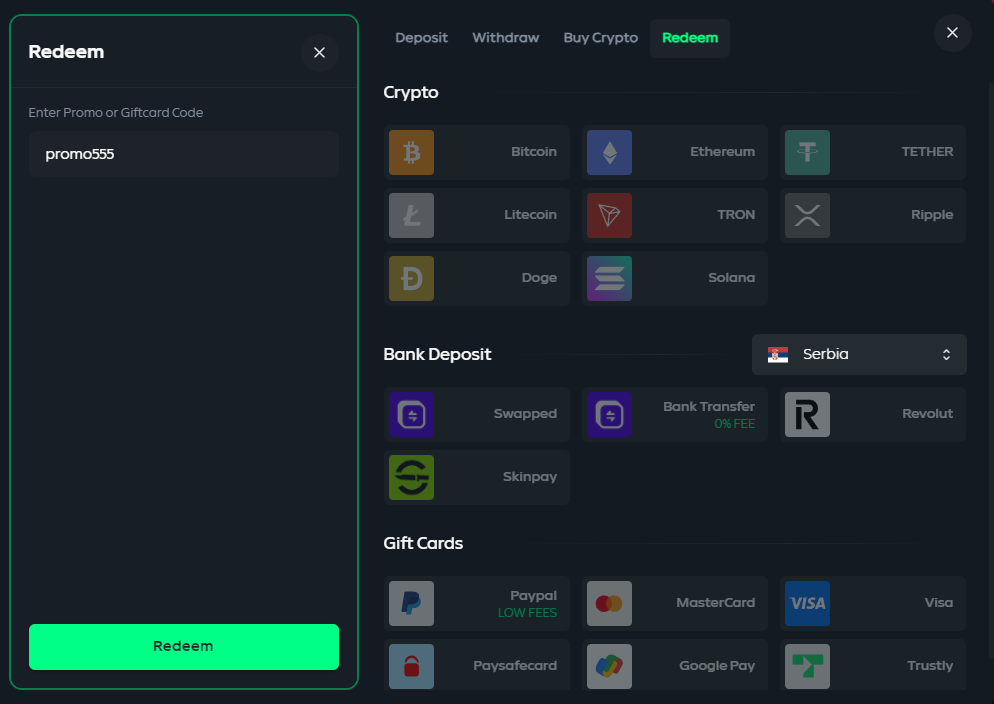Select the Ethereum icon
The image size is (994, 704).
click(609, 151)
